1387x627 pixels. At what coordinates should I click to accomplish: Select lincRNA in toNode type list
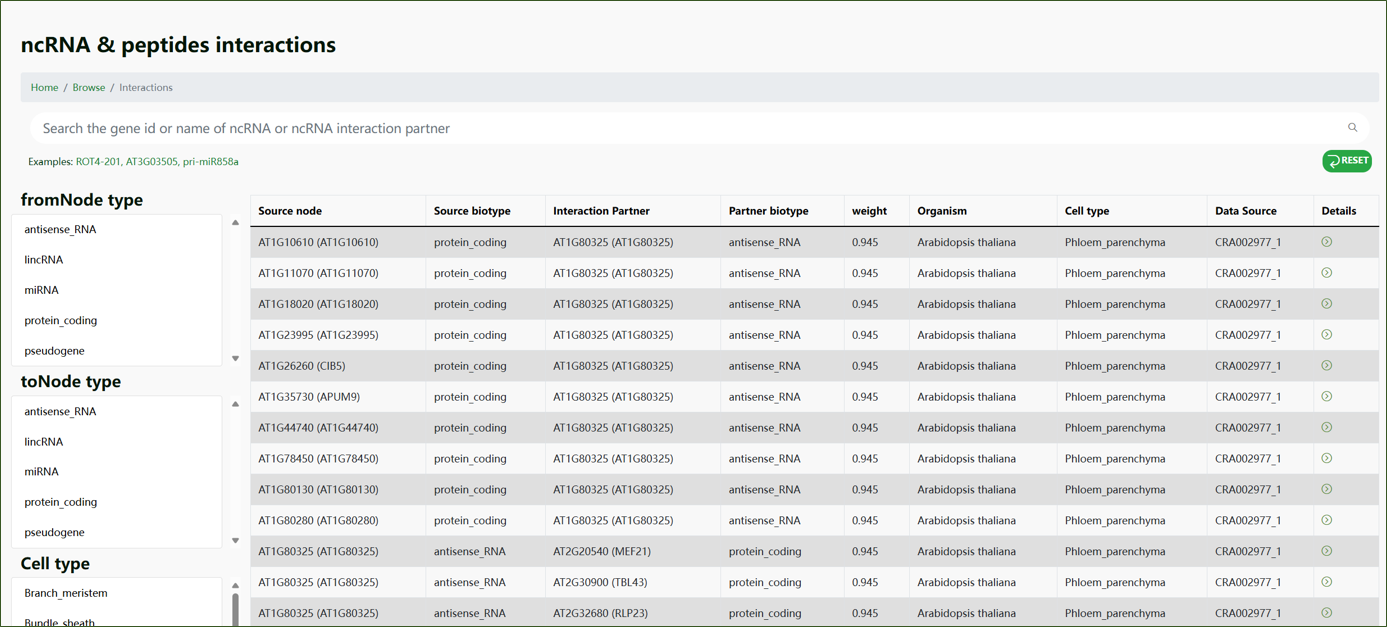[x=44, y=441]
